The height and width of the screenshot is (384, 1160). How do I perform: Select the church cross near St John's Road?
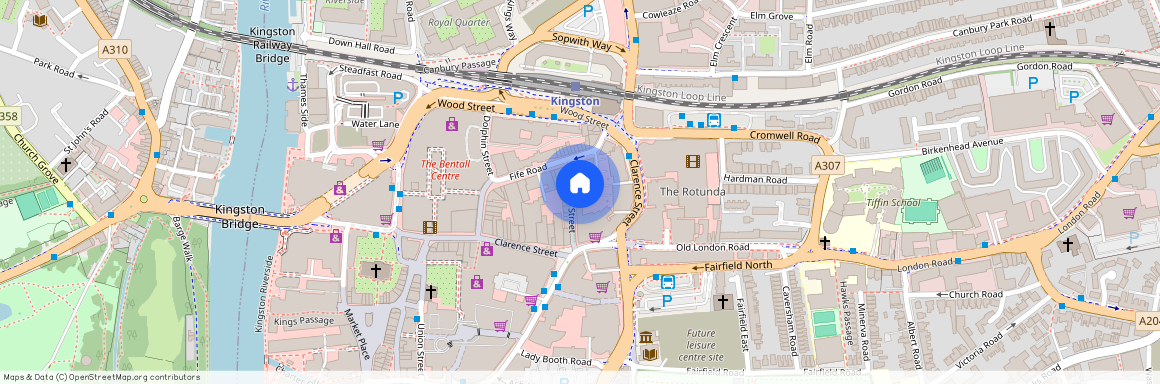click(66, 164)
